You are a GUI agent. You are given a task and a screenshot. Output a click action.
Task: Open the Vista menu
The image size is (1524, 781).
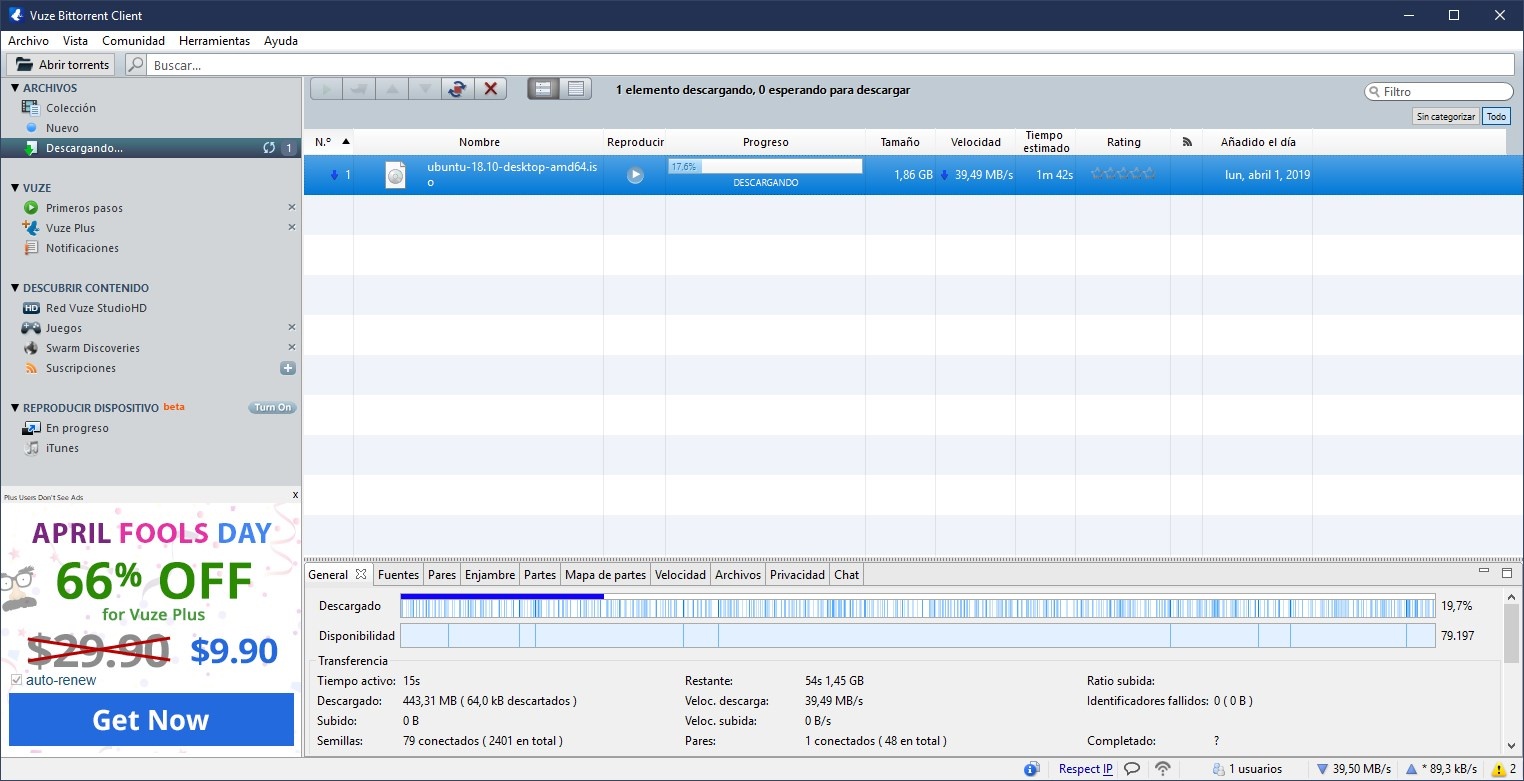click(75, 41)
